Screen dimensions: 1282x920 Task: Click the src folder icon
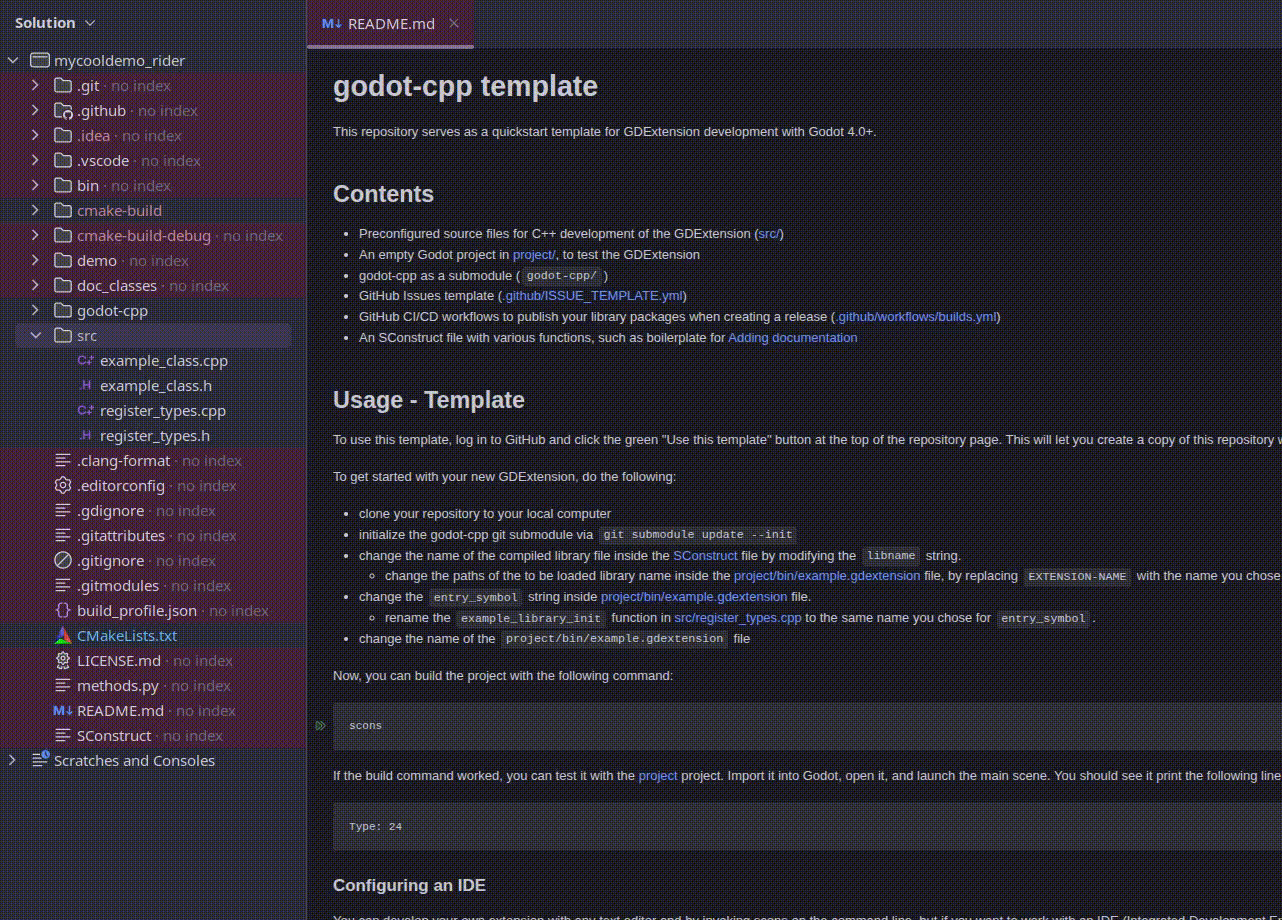point(62,336)
